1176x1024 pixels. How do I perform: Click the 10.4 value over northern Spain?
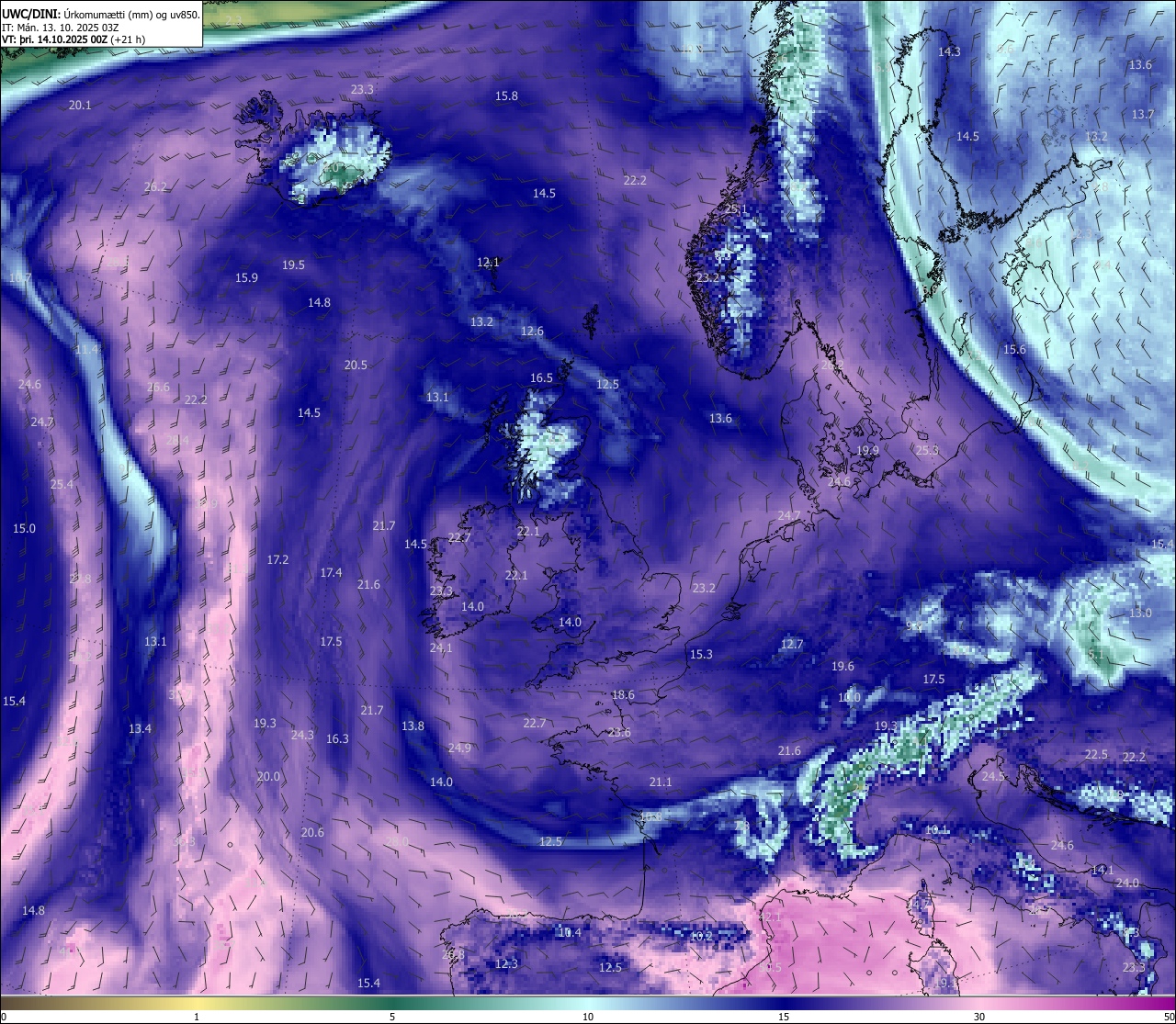pos(570,933)
